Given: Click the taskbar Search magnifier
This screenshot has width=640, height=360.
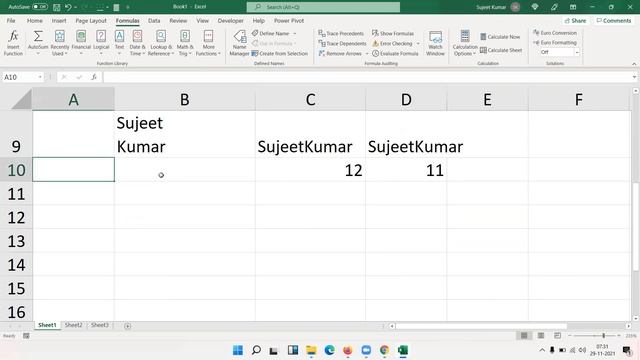Looking at the screenshot, I should click(256, 350).
